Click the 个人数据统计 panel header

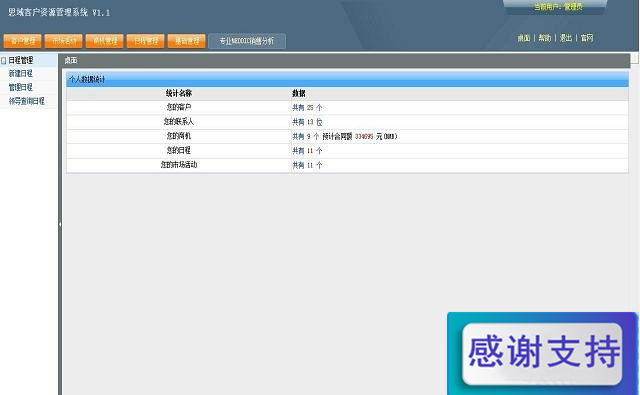(x=347, y=79)
